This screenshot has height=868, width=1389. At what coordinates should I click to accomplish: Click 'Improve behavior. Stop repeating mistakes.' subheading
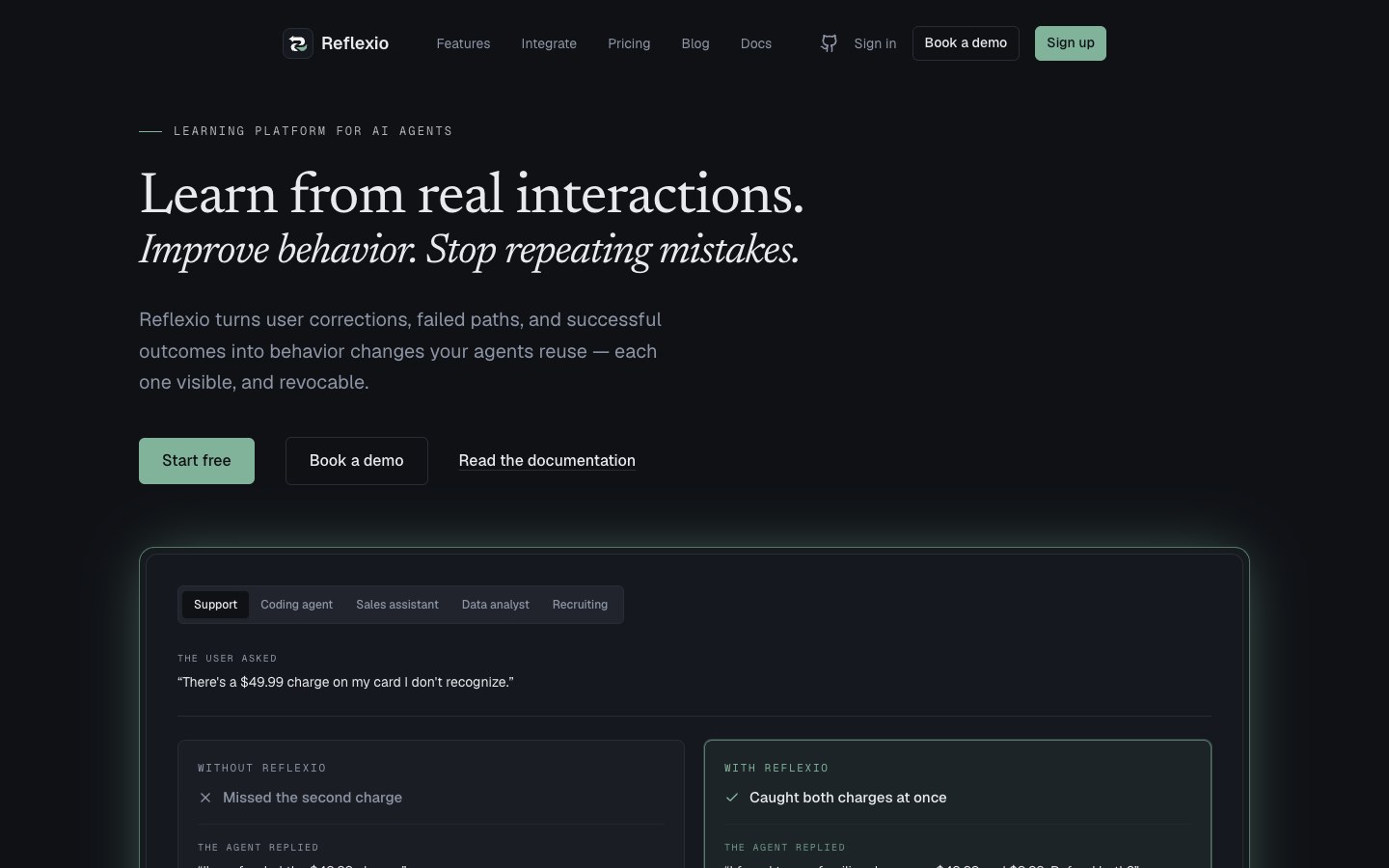(x=470, y=251)
